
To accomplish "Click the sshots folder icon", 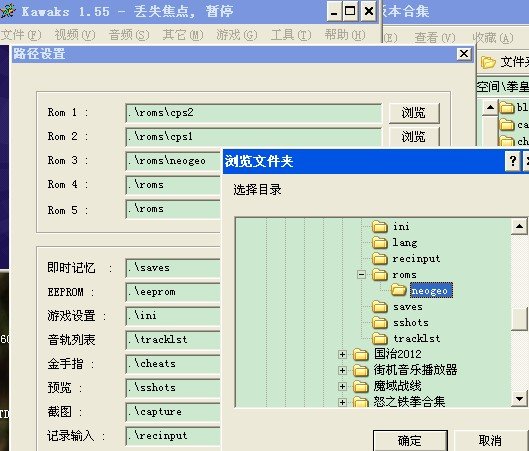I will pos(380,323).
